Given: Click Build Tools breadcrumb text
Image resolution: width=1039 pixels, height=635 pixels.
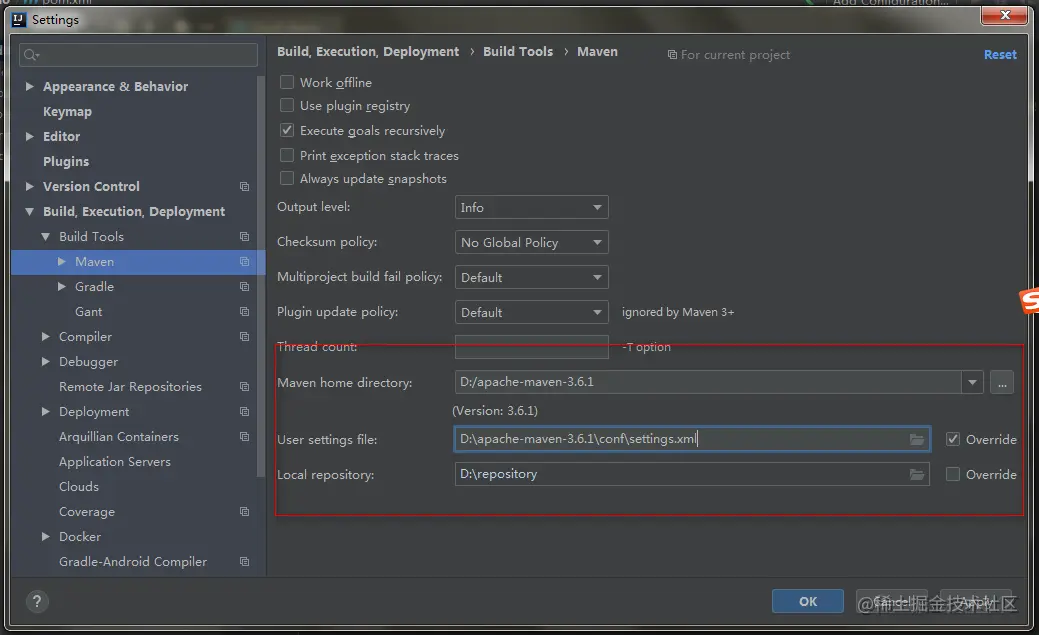Looking at the screenshot, I should pyautogui.click(x=518, y=52).
